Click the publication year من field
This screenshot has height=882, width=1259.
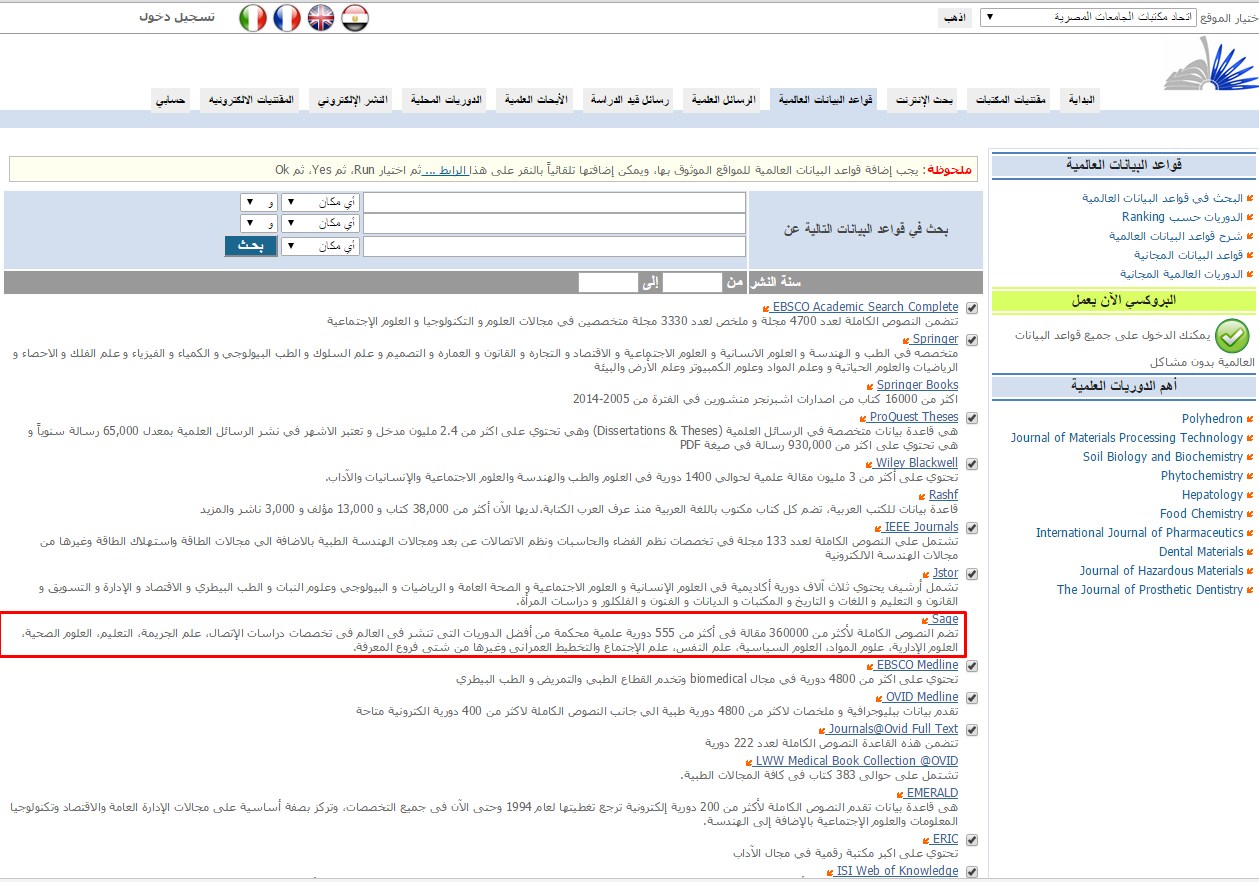(x=693, y=283)
